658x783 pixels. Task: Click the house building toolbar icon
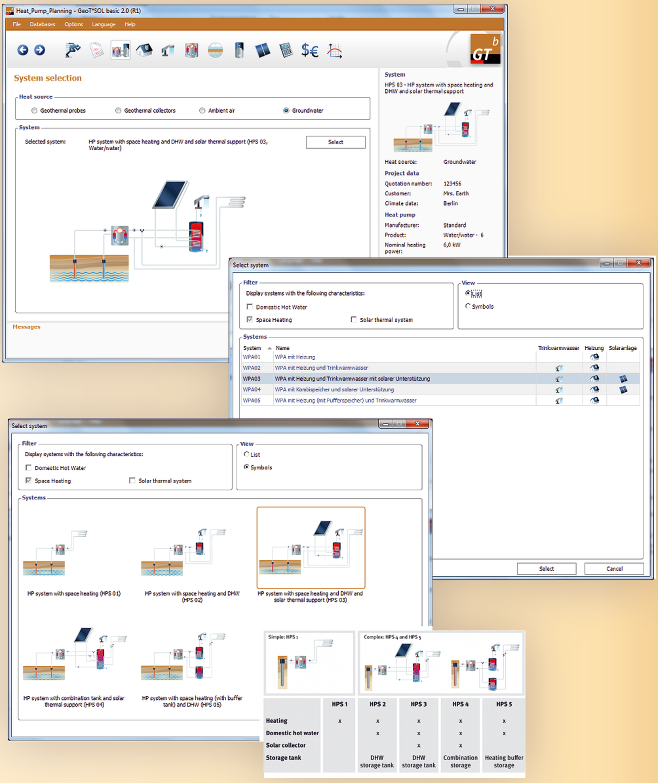[x=143, y=50]
